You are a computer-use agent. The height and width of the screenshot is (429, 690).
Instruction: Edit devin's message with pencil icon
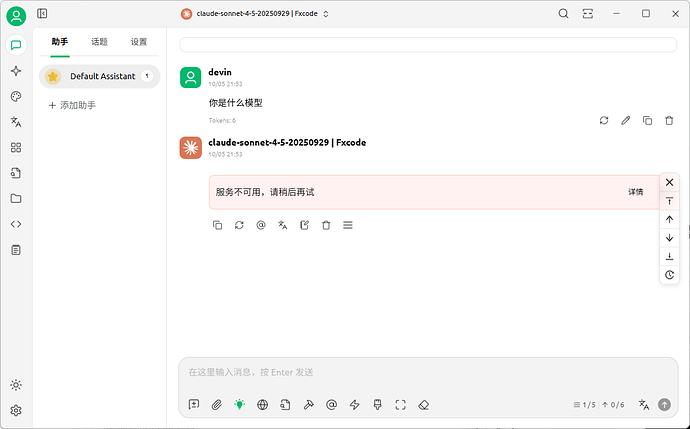(x=625, y=121)
